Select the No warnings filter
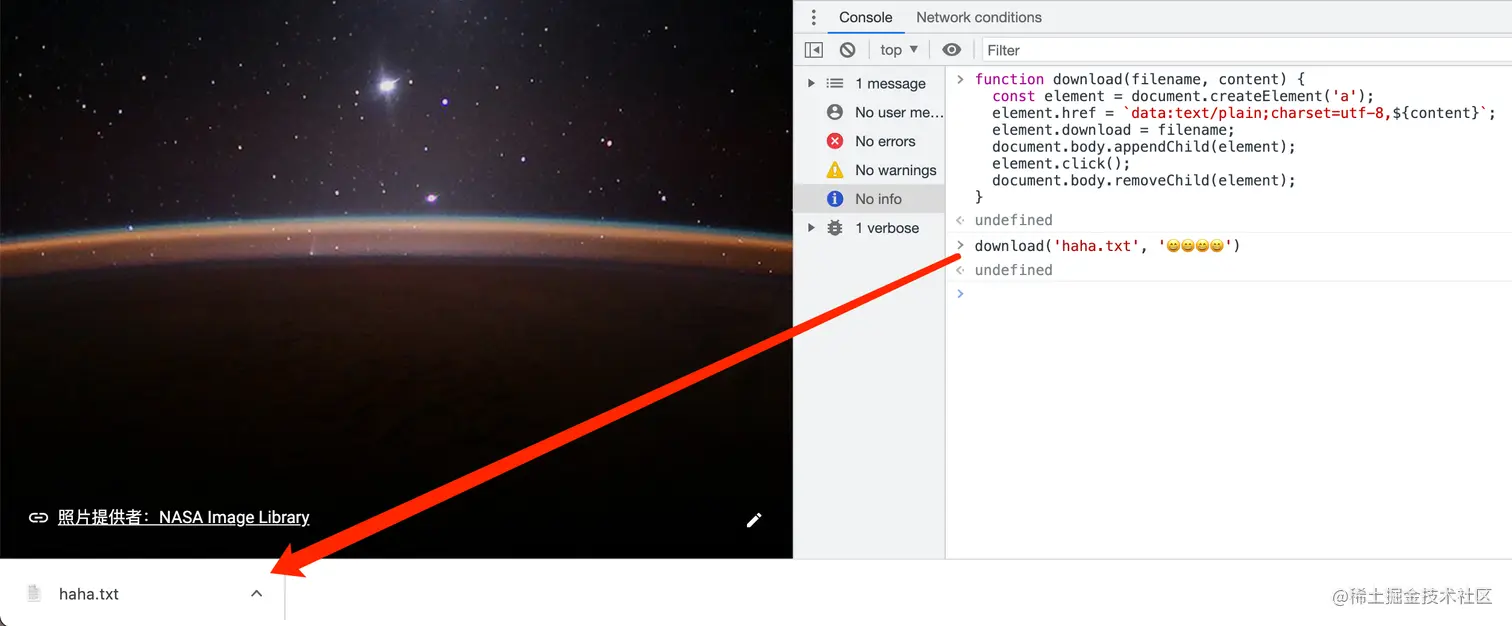 (x=869, y=170)
